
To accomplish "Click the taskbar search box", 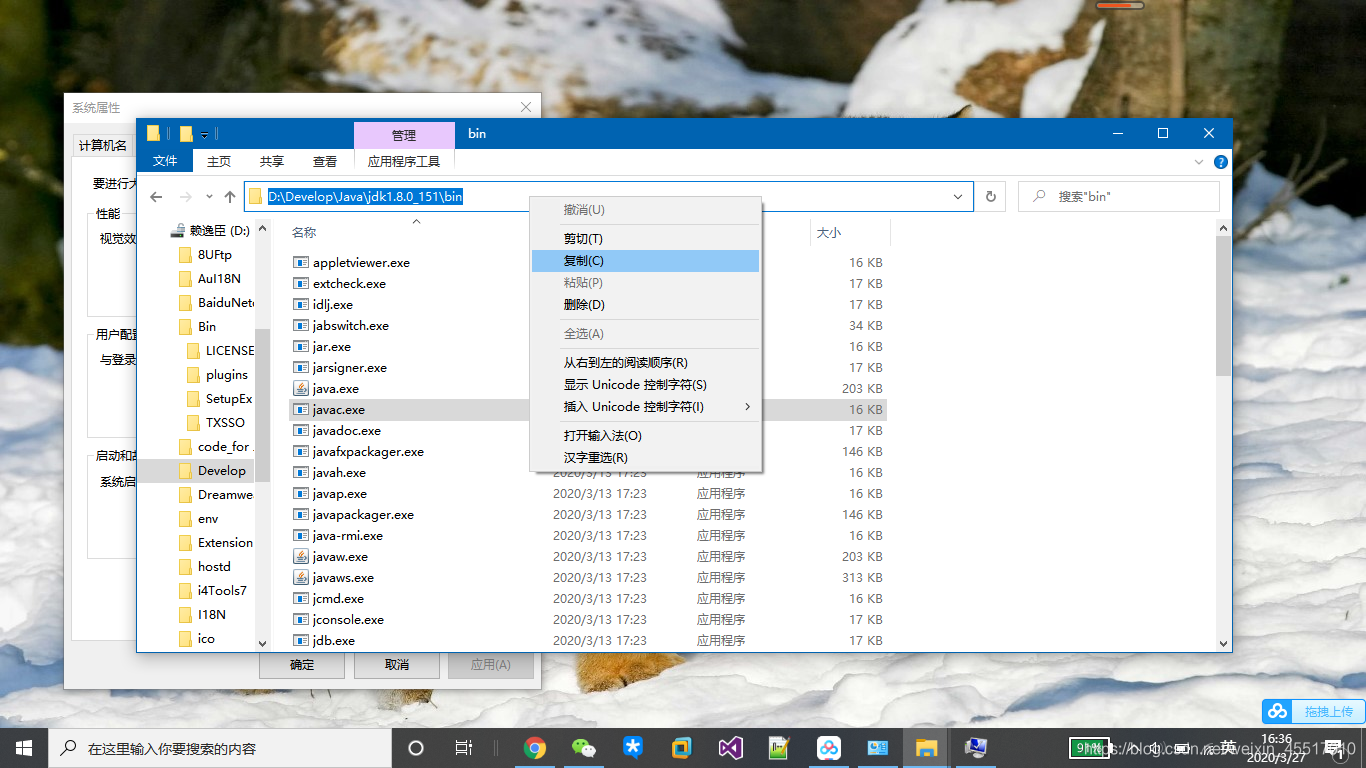I will (x=220, y=748).
